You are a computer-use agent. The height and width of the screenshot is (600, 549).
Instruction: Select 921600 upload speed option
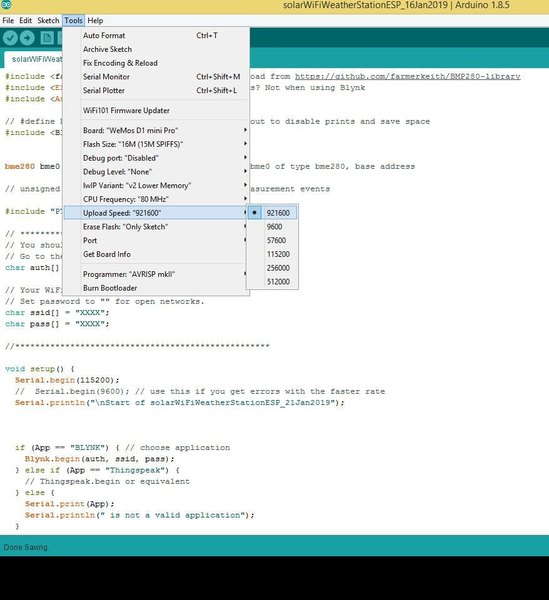[x=272, y=213]
